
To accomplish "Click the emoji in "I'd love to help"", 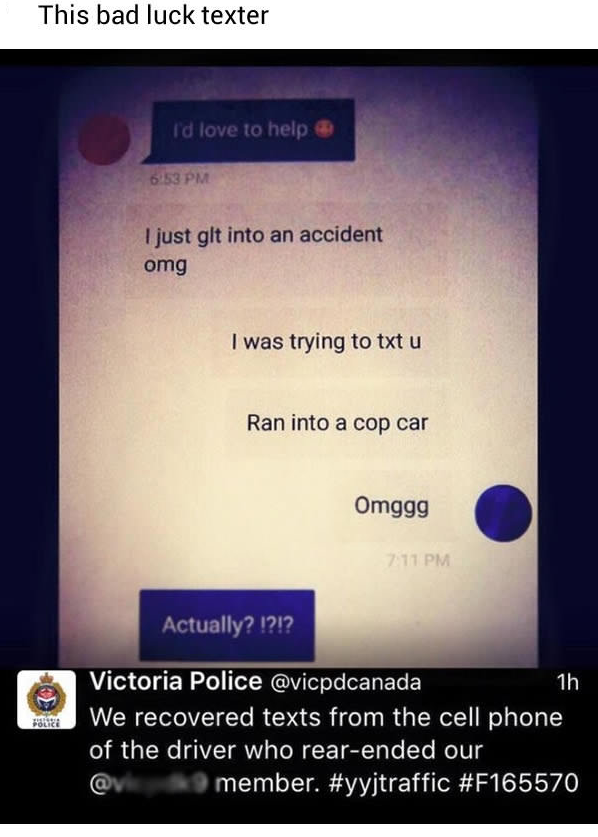I will click(x=324, y=129).
